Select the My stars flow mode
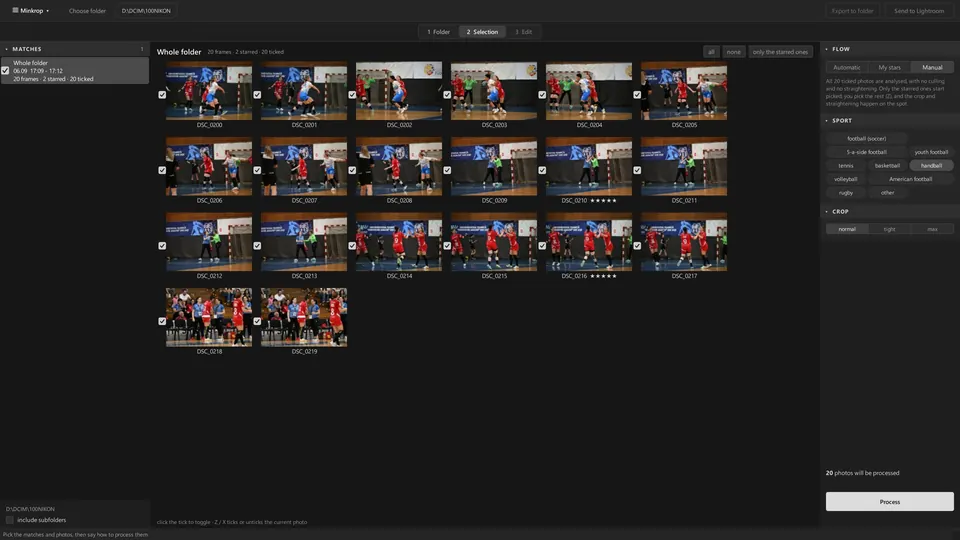Image resolution: width=960 pixels, height=540 pixels. [x=890, y=67]
